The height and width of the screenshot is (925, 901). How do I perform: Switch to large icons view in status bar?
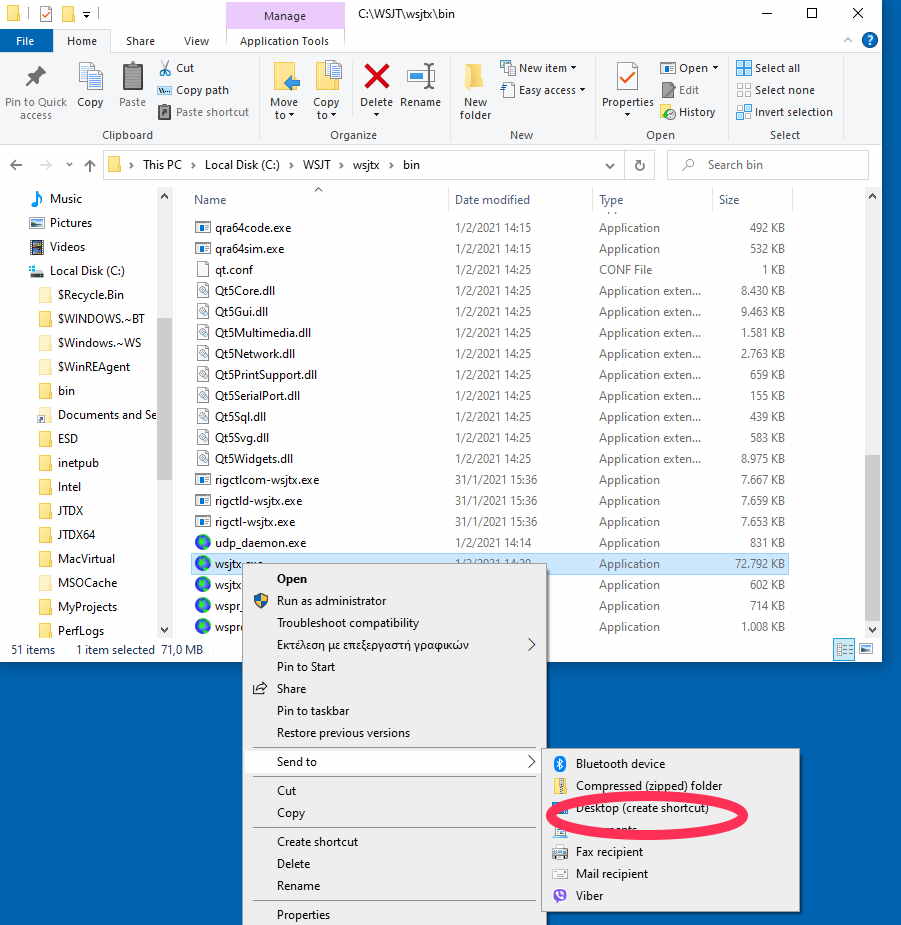[866, 650]
